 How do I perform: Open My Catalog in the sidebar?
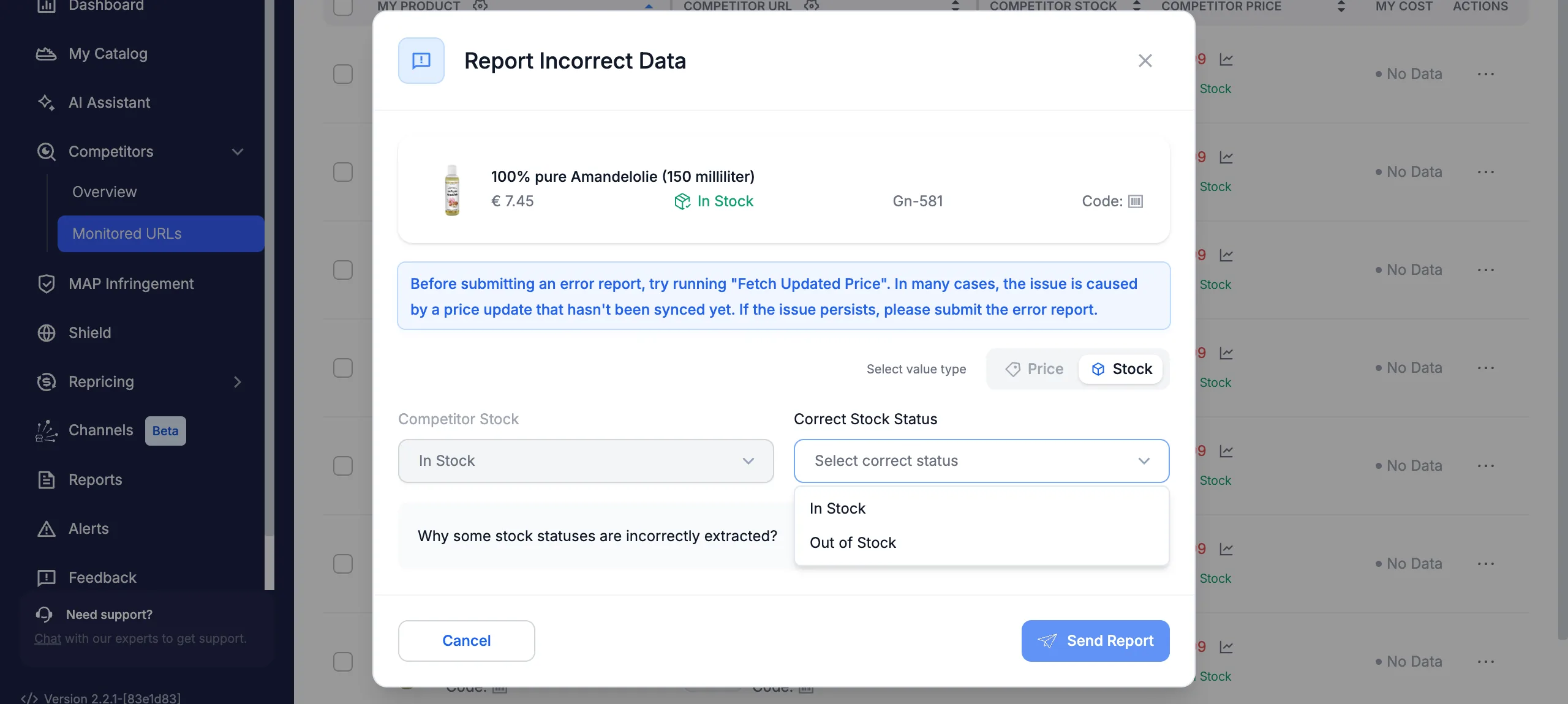[x=108, y=54]
